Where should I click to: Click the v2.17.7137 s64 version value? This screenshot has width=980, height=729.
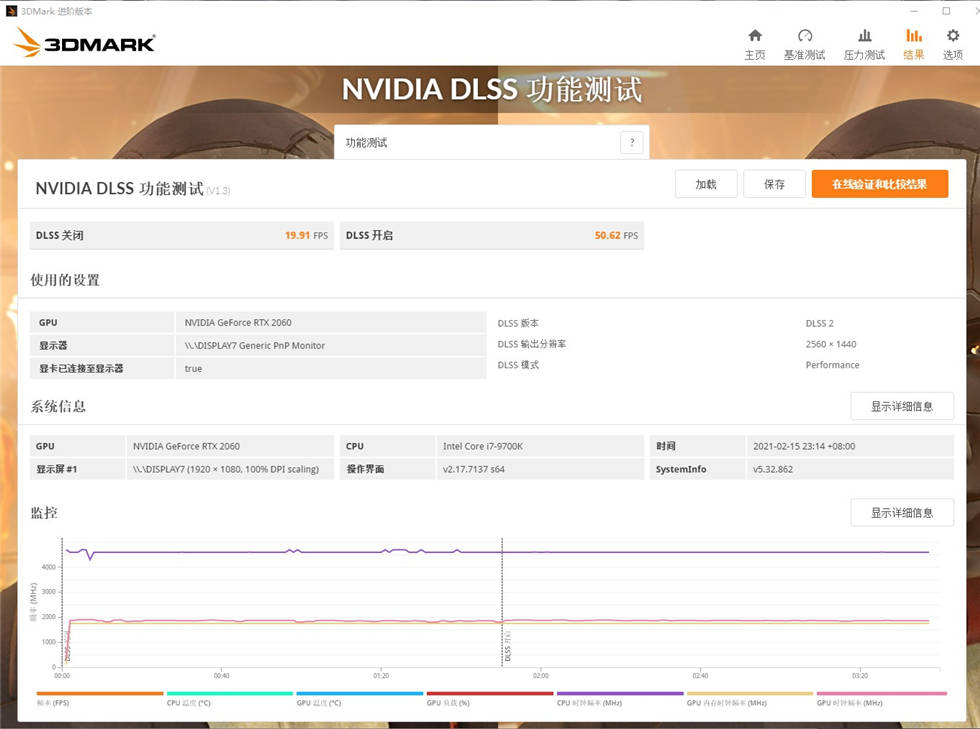tap(473, 470)
